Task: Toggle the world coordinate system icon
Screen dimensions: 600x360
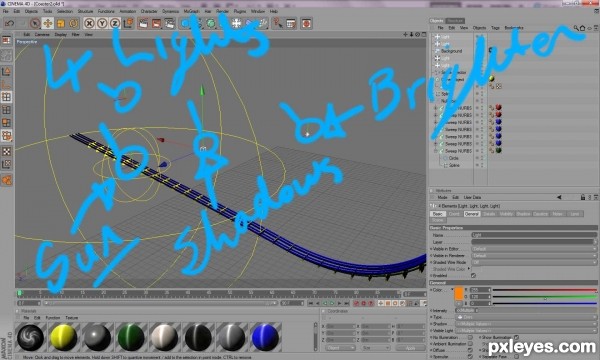Action: 128,23
